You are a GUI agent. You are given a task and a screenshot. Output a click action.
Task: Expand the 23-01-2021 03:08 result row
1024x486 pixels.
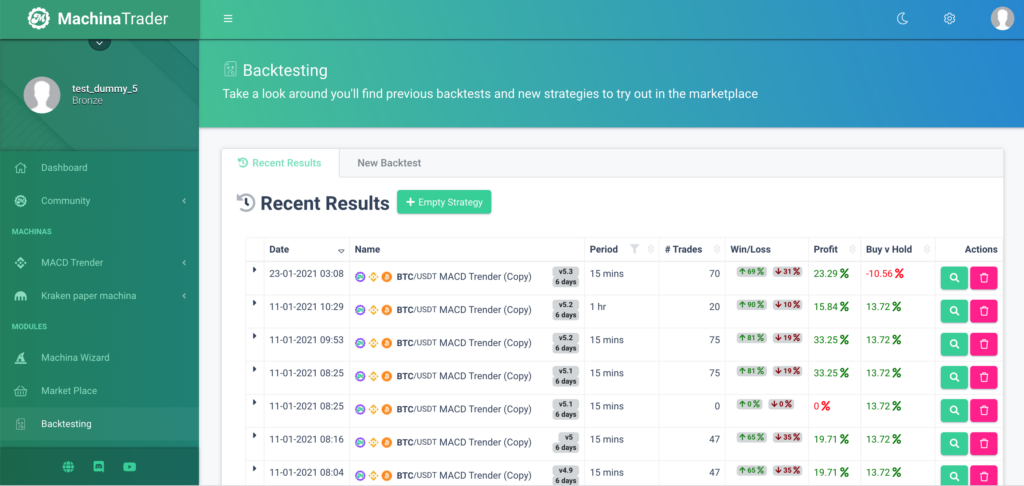click(x=254, y=269)
